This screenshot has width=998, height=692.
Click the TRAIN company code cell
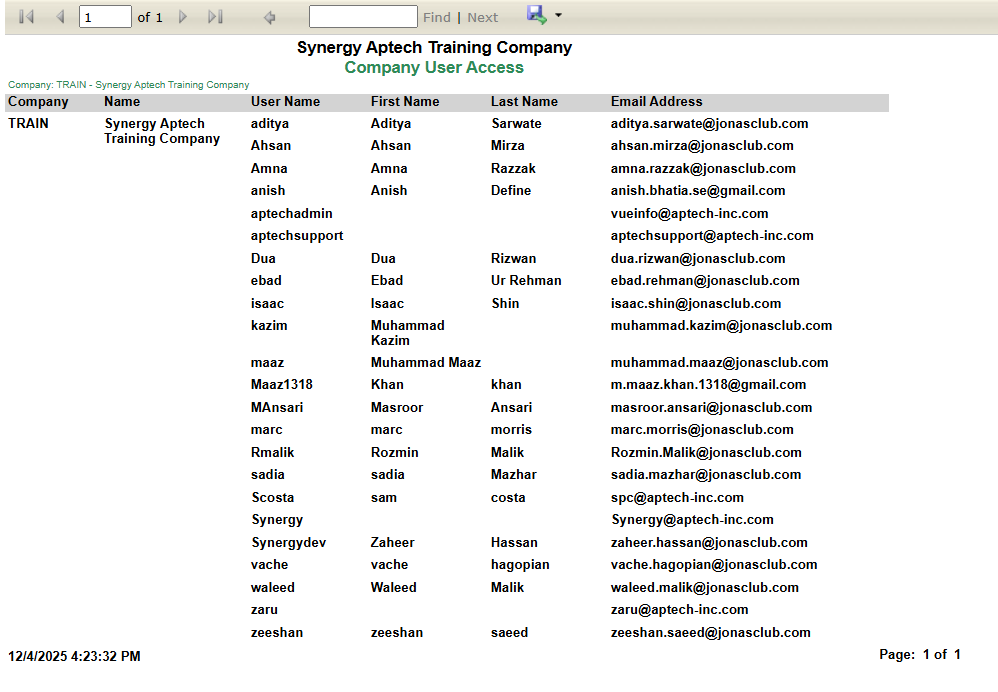click(x=28, y=124)
